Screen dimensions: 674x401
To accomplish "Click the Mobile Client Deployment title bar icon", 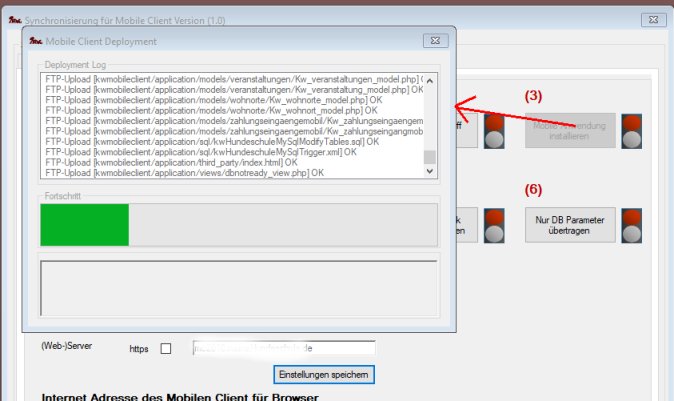I will [x=36, y=41].
